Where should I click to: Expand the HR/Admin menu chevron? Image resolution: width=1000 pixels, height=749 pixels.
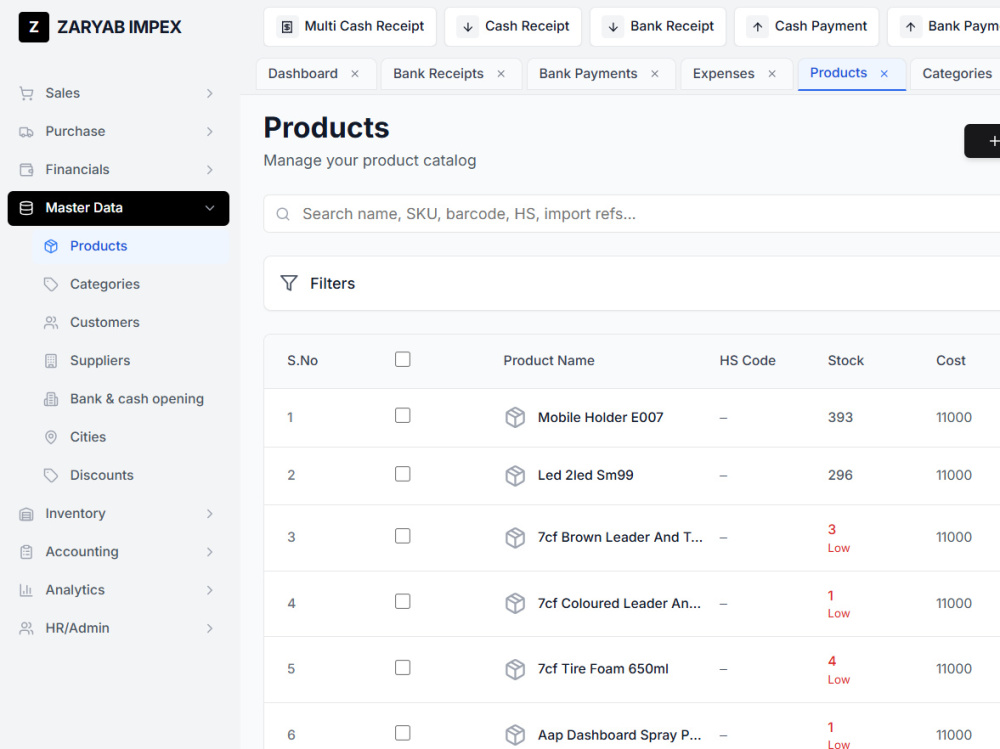click(x=210, y=628)
